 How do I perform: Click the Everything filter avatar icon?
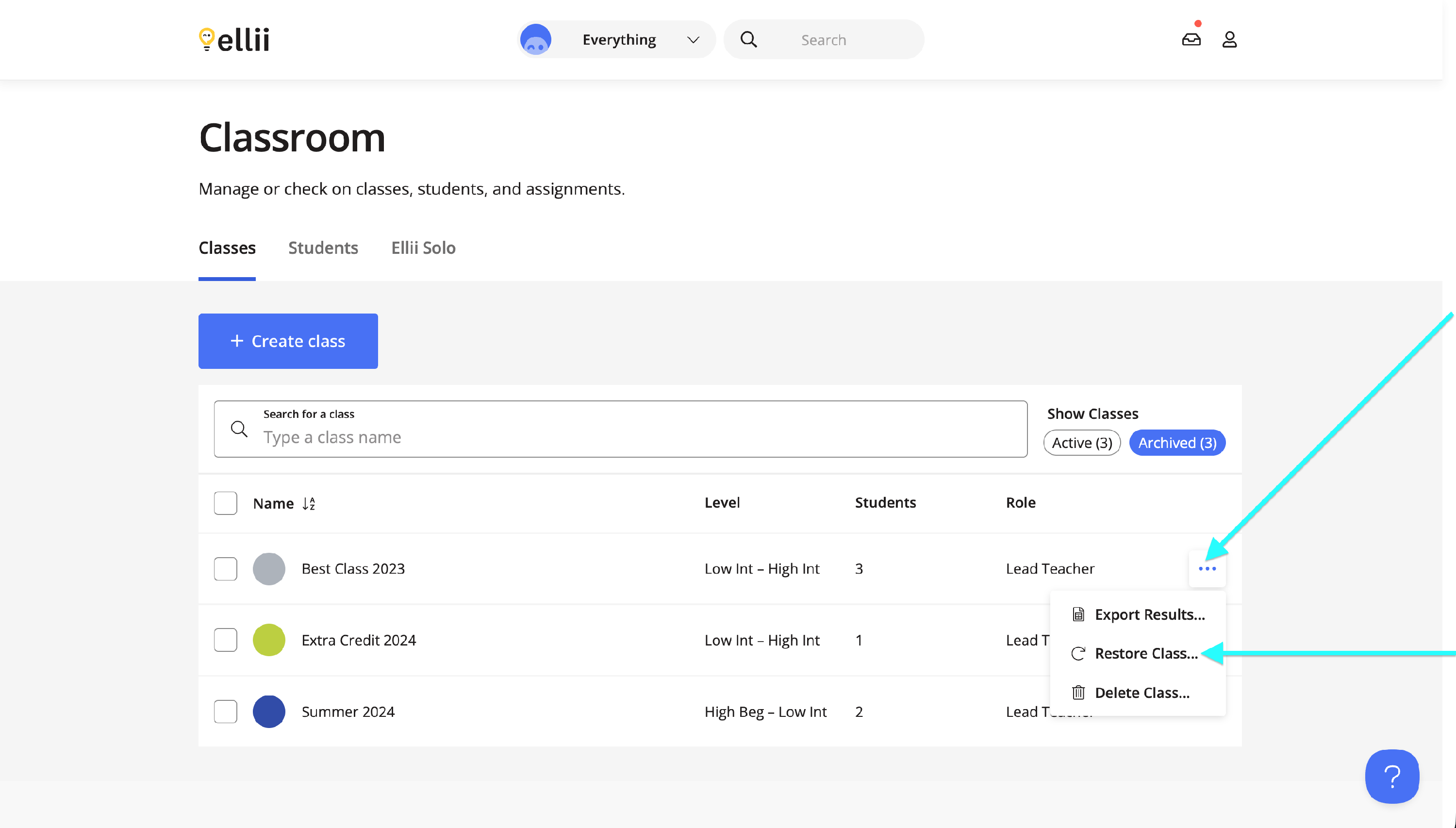click(x=535, y=39)
